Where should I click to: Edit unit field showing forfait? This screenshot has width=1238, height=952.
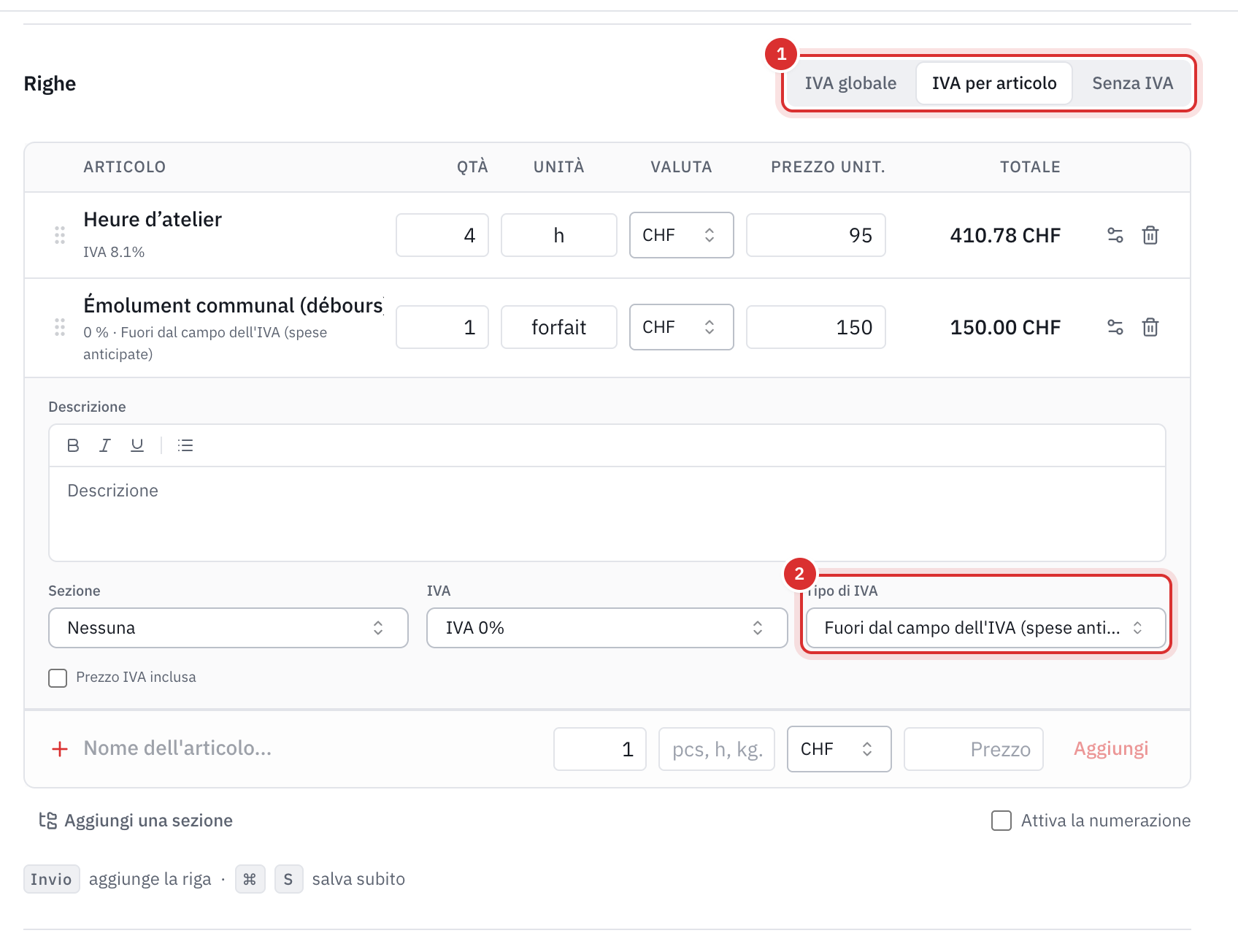559,327
